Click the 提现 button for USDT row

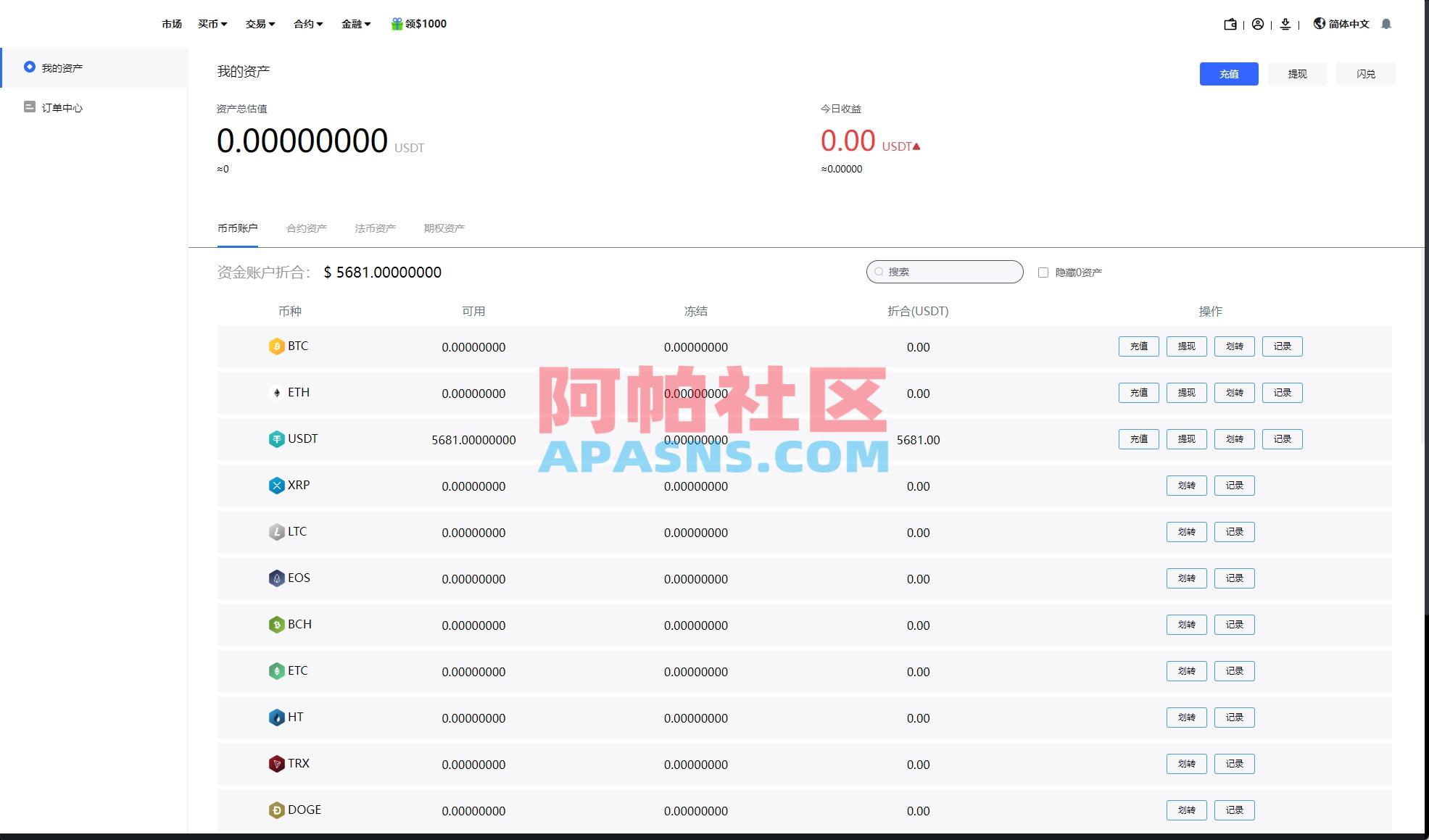pyautogui.click(x=1186, y=438)
